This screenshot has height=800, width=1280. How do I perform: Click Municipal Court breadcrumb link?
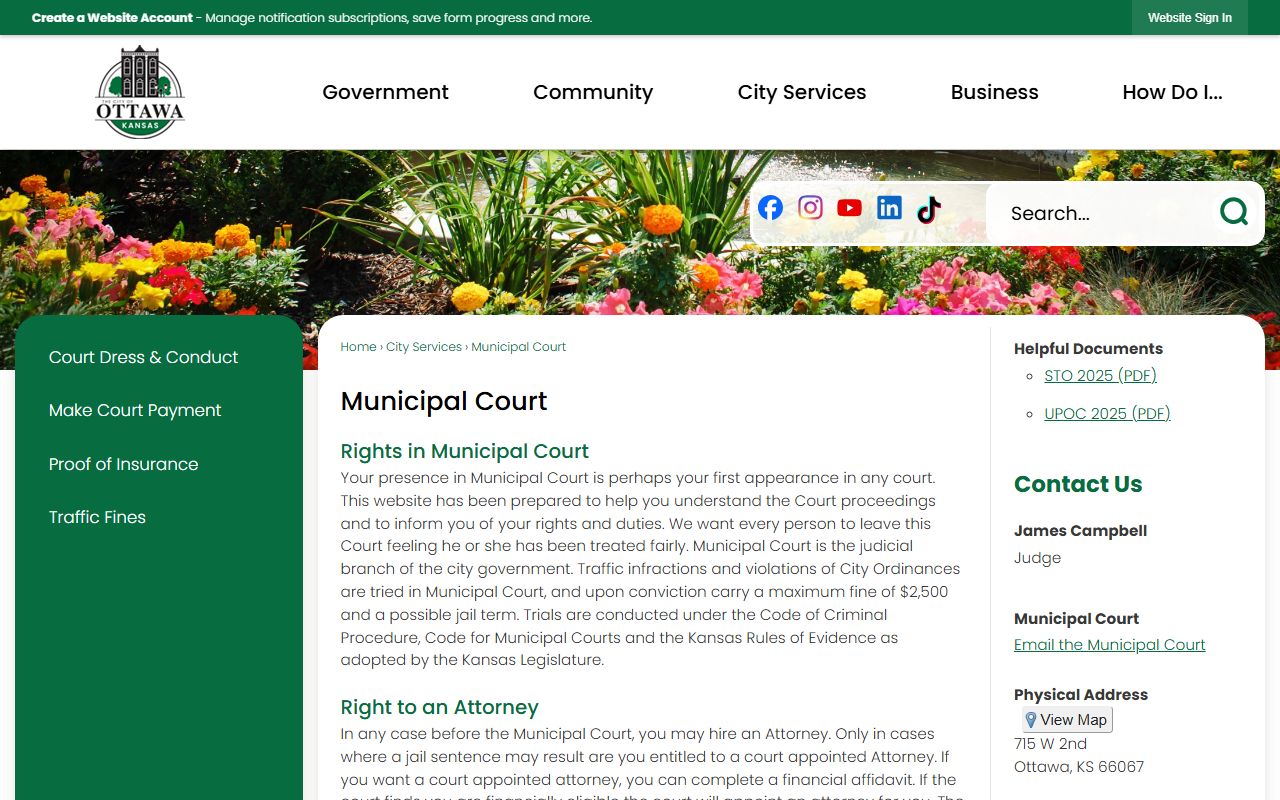pos(519,347)
